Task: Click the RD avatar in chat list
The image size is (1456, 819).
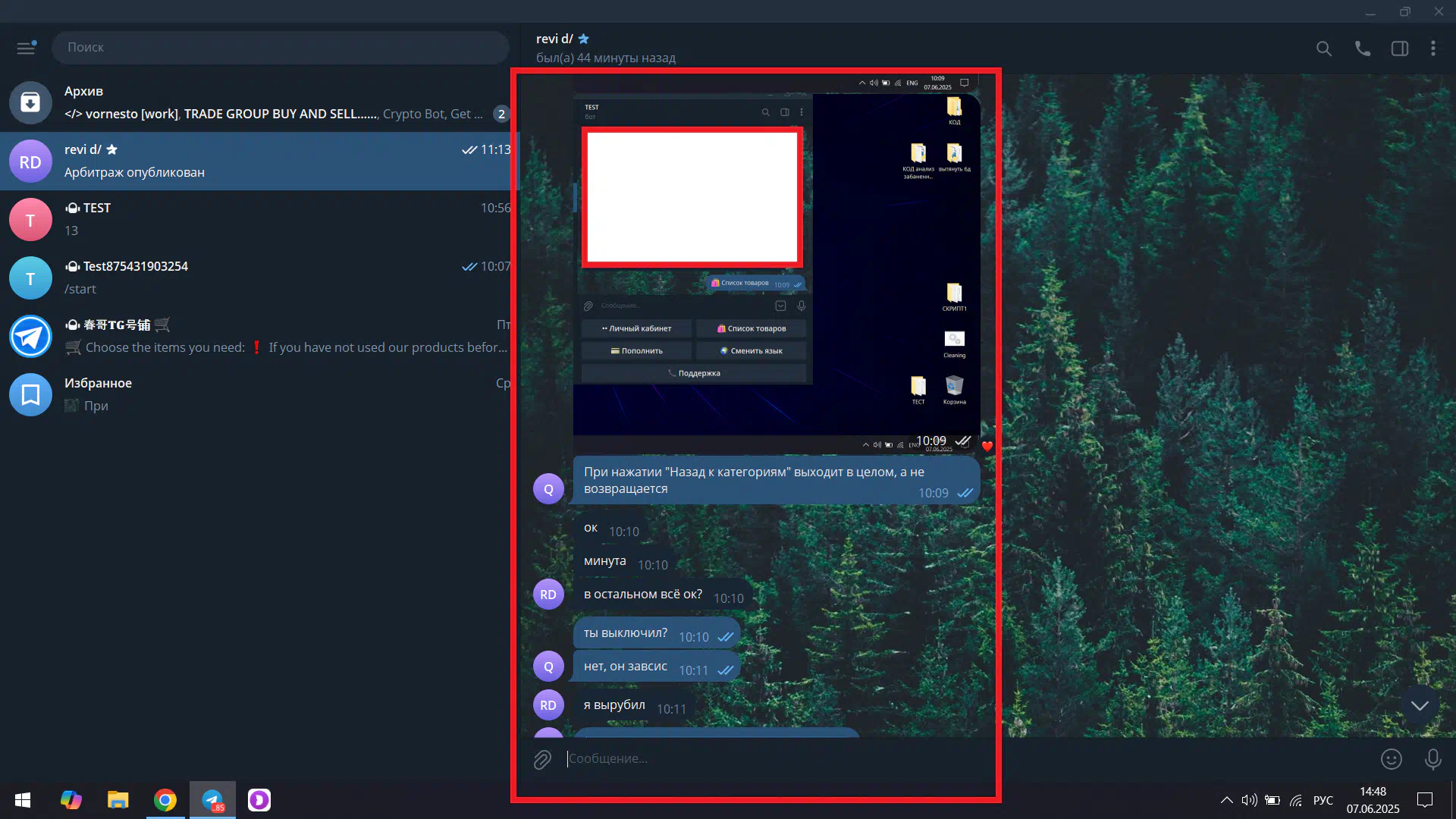Action: [x=30, y=162]
